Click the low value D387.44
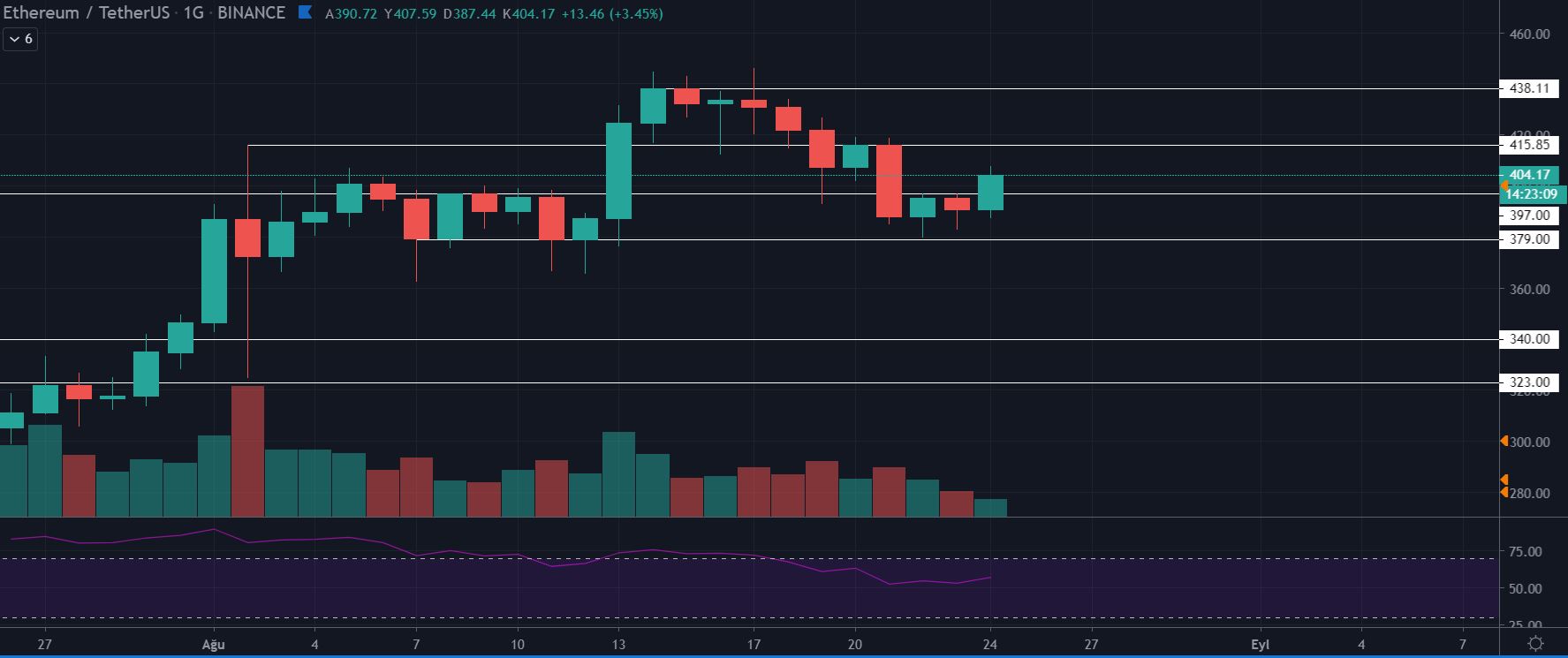This screenshot has width=1568, height=658. tap(469, 14)
